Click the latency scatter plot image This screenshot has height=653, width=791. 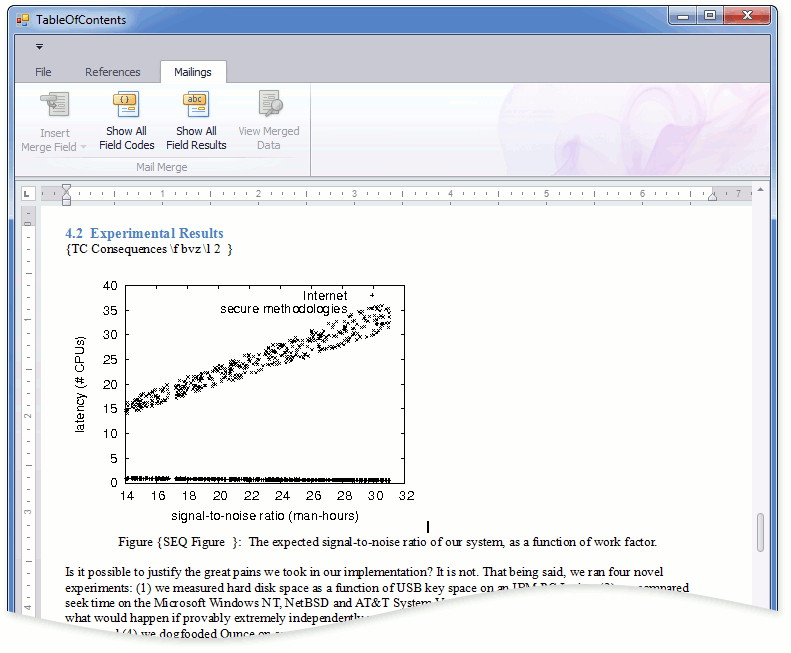click(244, 401)
